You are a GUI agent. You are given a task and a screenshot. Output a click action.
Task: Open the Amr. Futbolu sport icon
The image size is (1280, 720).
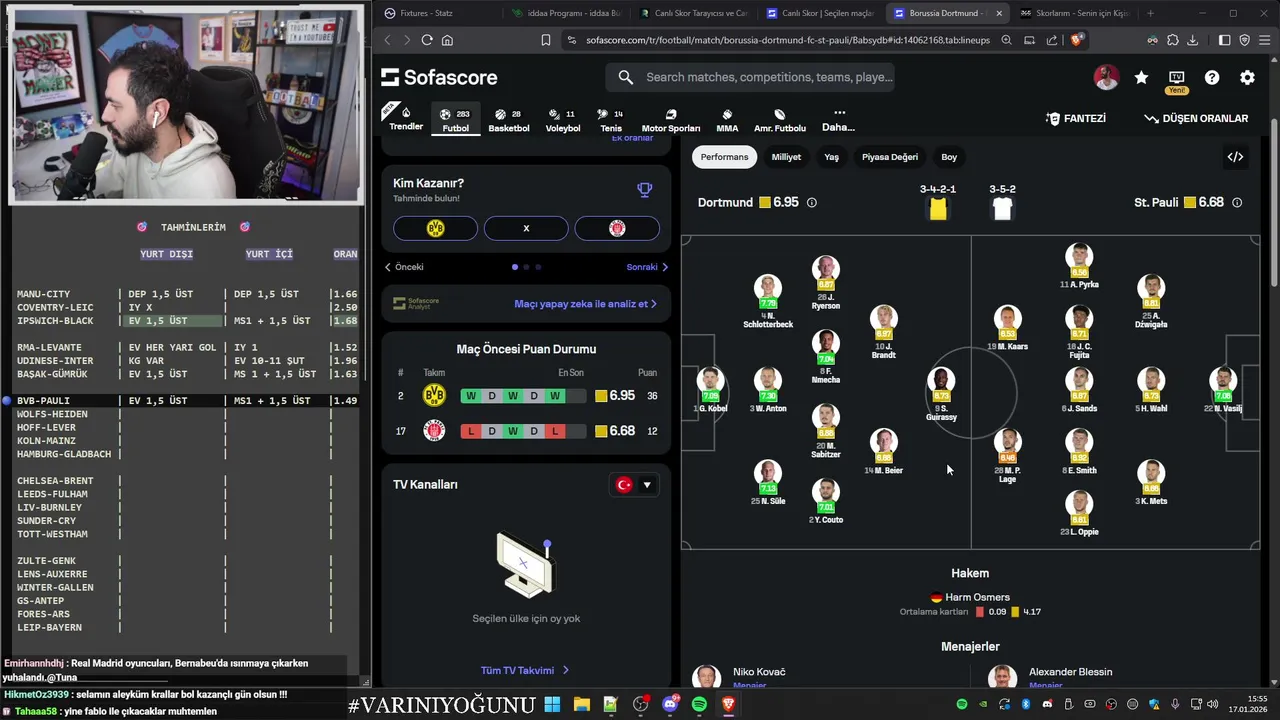pos(780,120)
